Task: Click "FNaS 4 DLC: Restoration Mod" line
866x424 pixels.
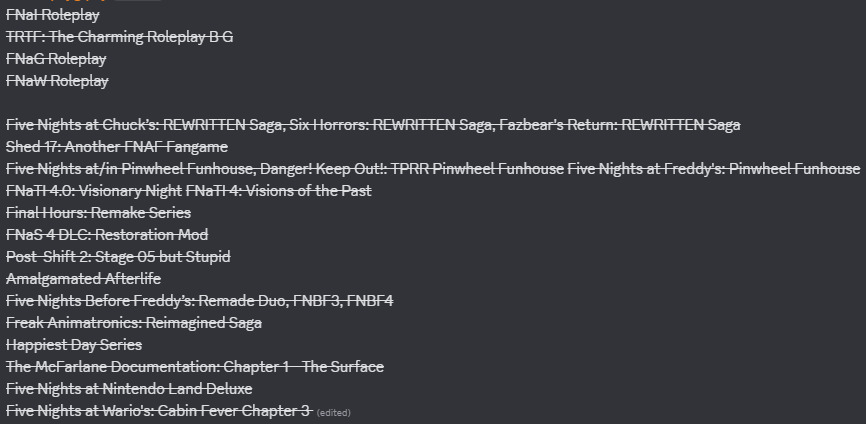Action: tap(107, 235)
